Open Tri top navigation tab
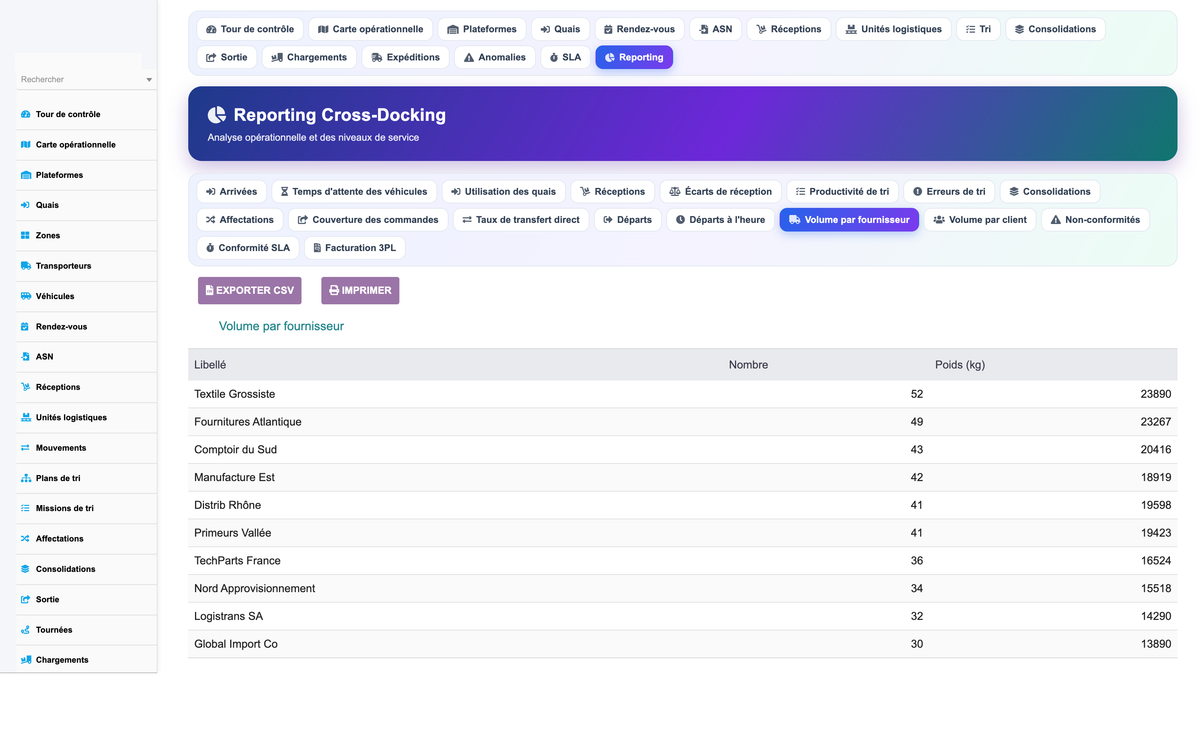This screenshot has height=743, width=1200. (979, 29)
